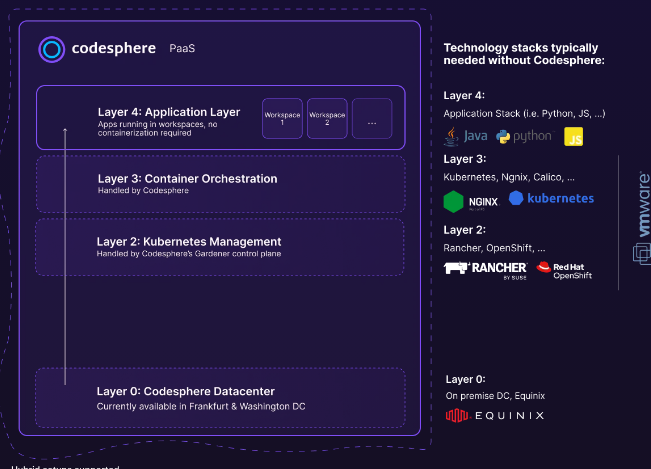Image resolution: width=651 pixels, height=469 pixels.
Task: Click 'Currently available in Frankfurt & Washington DC'
Action: point(201,406)
